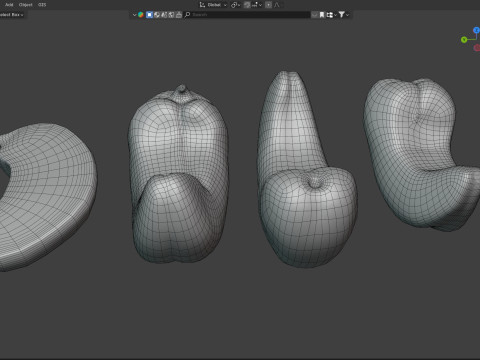This screenshot has height=360, width=480.
Task: Select the highlighted blue square filter icon
Action: pos(149,15)
